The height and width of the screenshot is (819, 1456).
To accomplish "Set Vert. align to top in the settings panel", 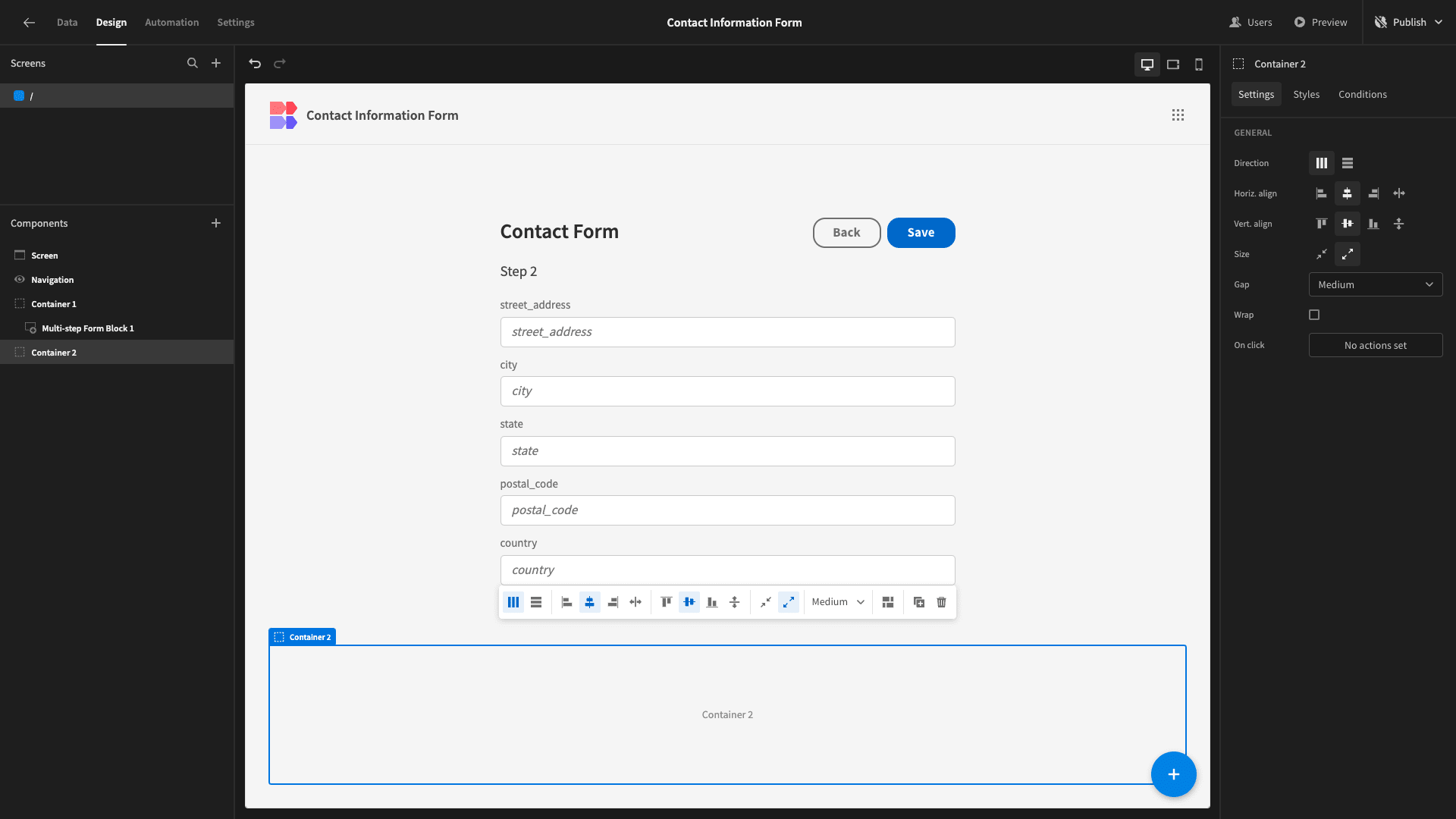I will tap(1322, 224).
